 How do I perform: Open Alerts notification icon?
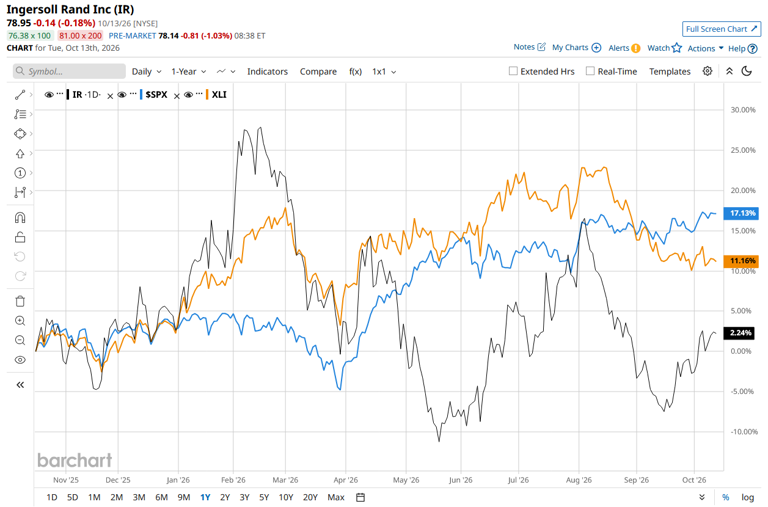pyautogui.click(x=636, y=48)
